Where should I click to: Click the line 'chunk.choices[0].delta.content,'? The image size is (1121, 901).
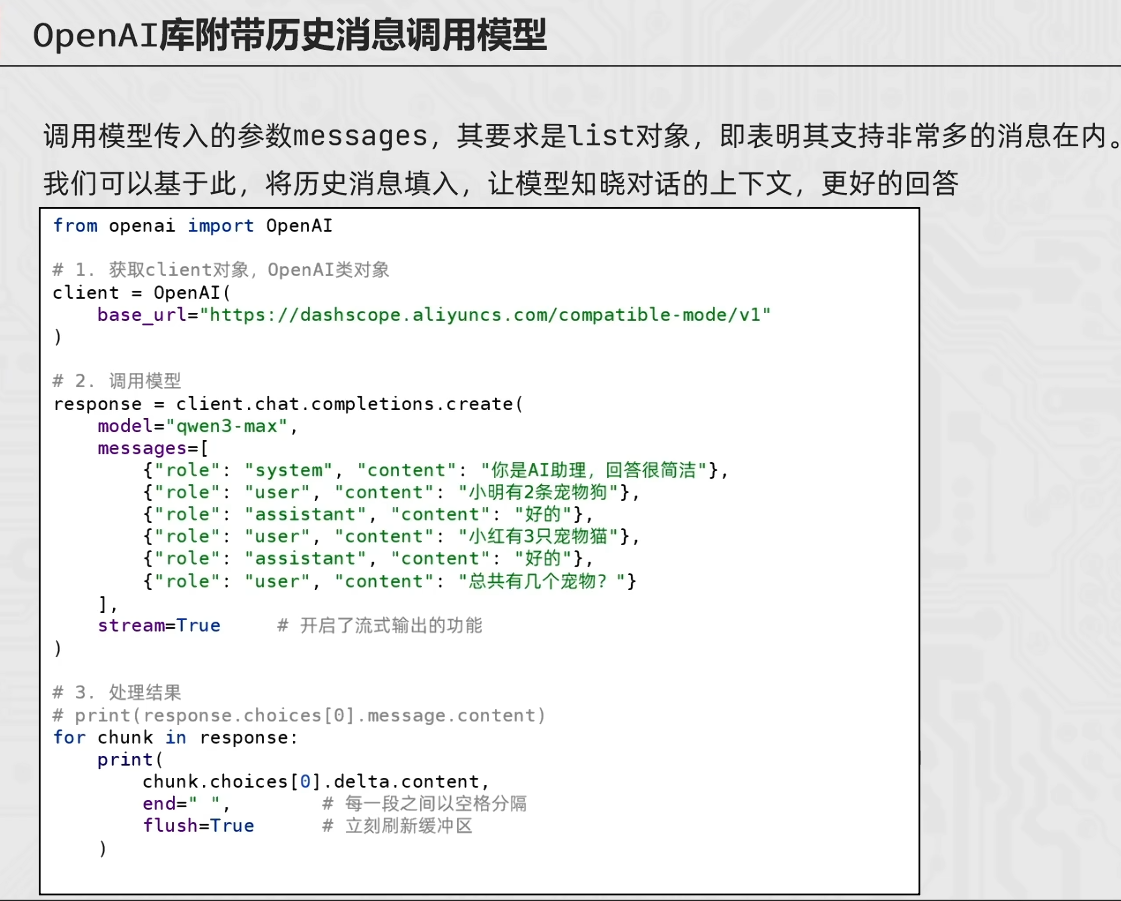tap(316, 782)
